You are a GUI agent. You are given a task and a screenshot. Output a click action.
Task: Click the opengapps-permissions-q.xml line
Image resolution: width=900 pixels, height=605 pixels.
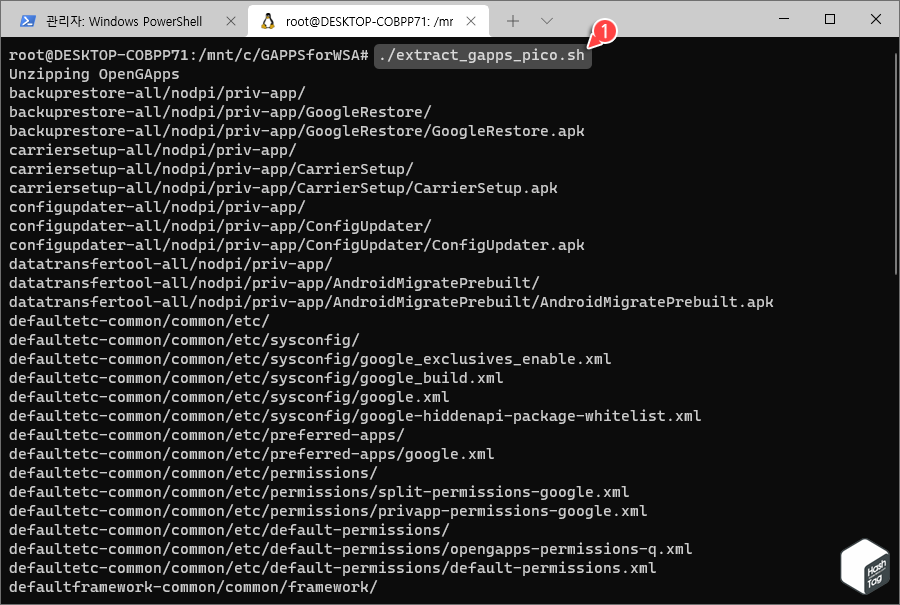[x=351, y=549]
